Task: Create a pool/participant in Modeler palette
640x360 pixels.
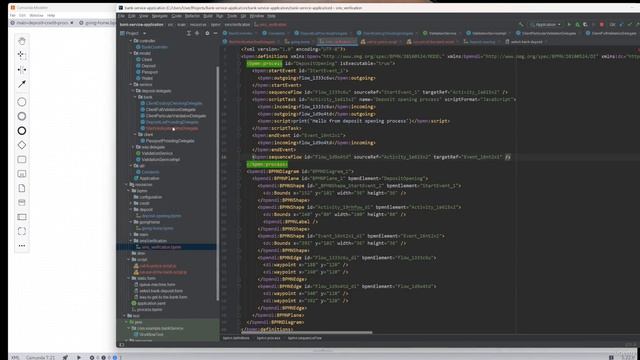Action: pos(22,217)
